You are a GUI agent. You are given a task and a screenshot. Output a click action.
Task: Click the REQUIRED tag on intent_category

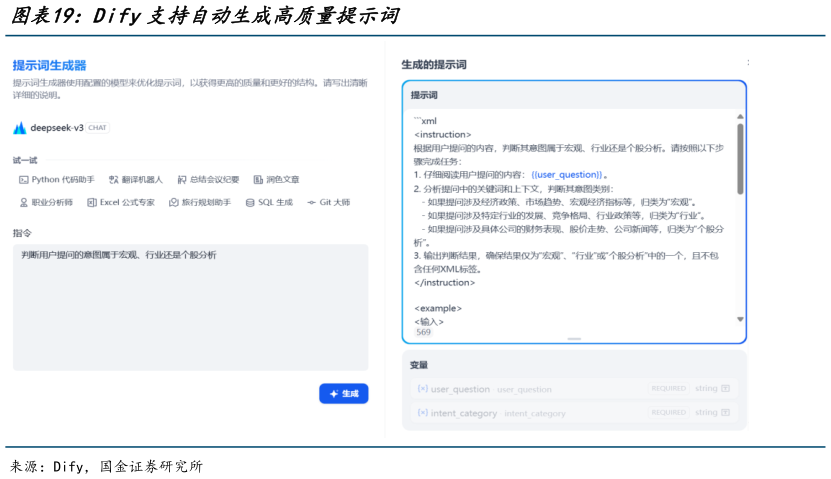pyautogui.click(x=669, y=412)
